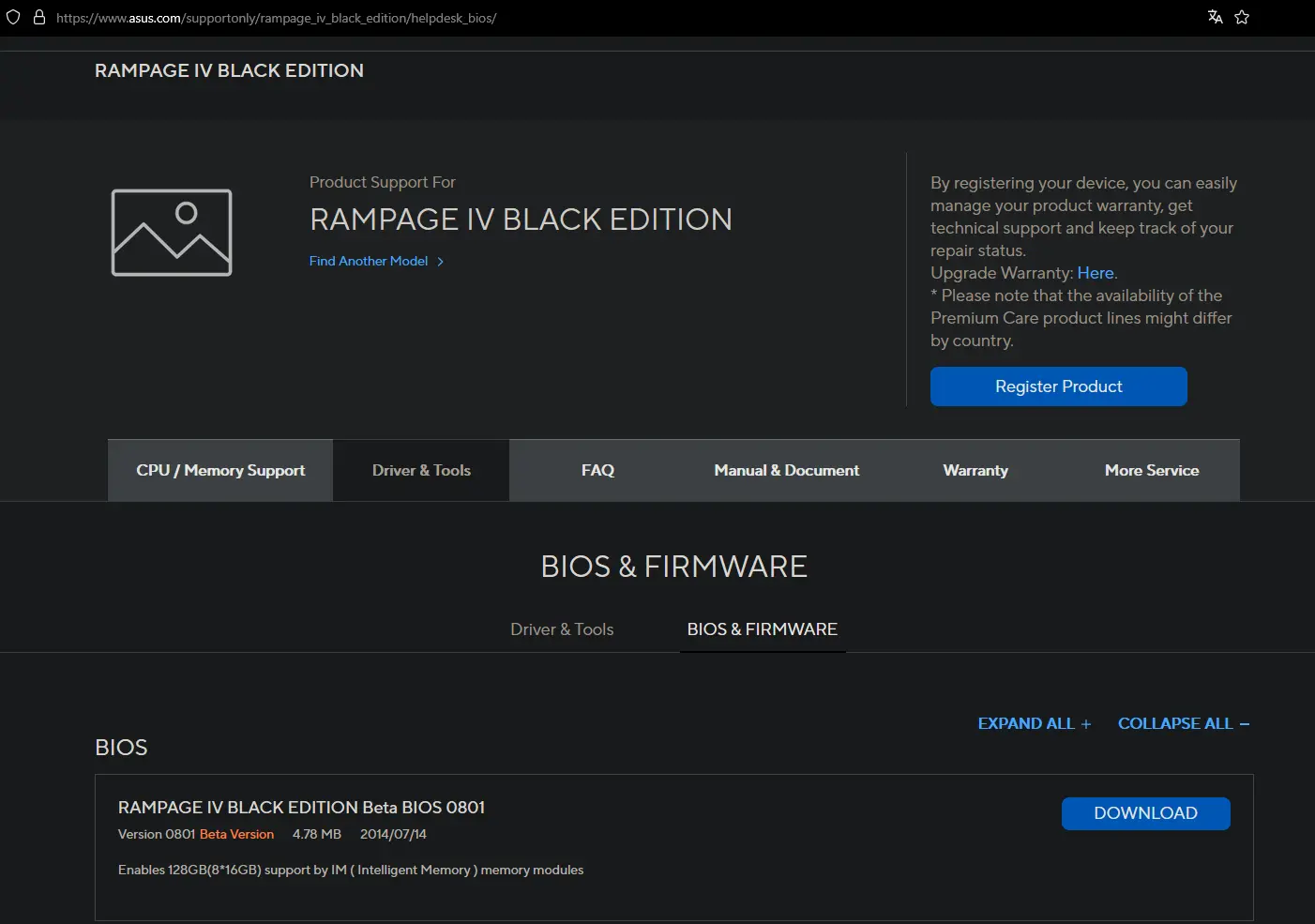This screenshot has width=1315, height=924.
Task: Click the large BIOS & FIRMWARE heading
Action: [x=673, y=567]
